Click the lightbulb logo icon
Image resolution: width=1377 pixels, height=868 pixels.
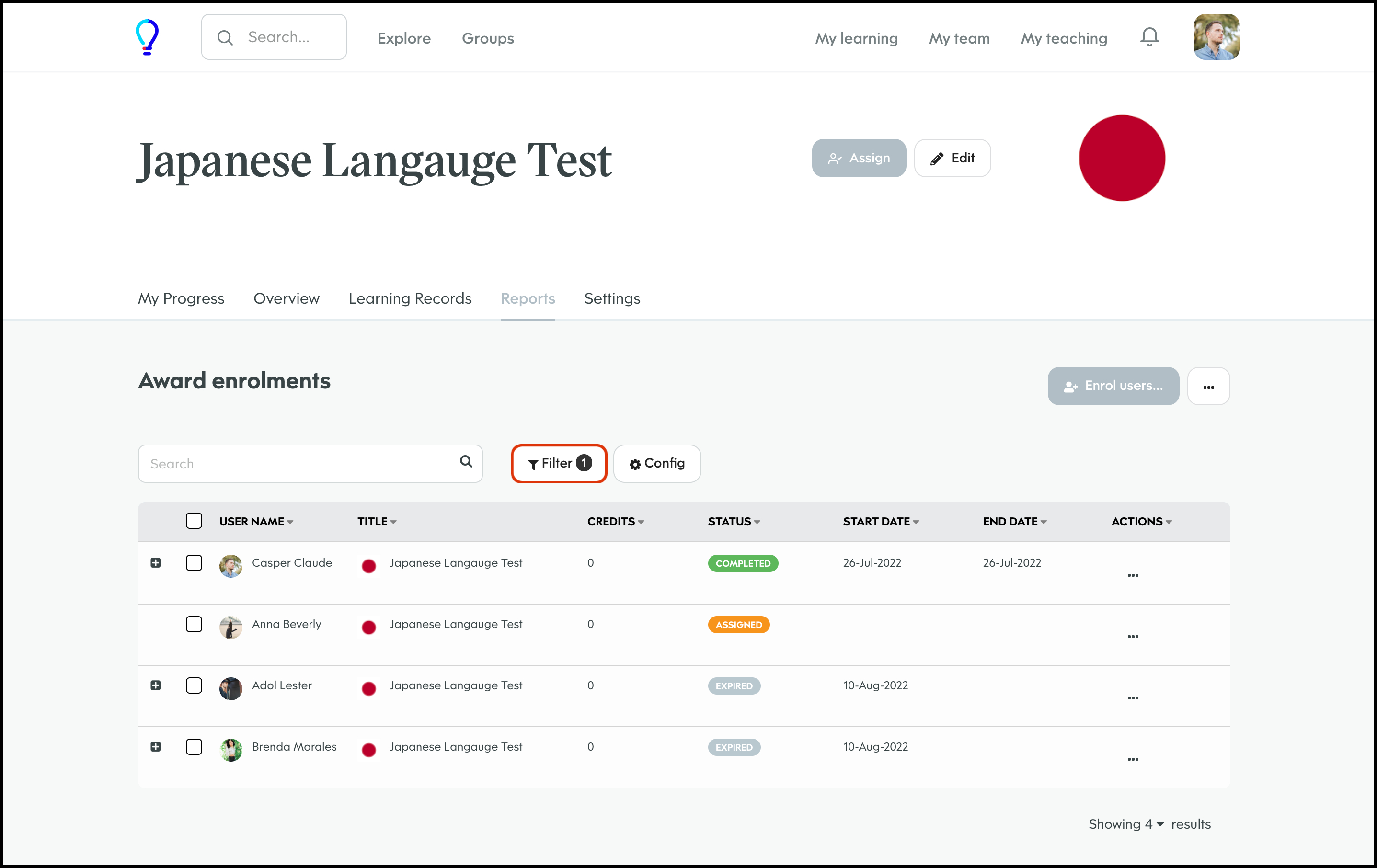[147, 37]
